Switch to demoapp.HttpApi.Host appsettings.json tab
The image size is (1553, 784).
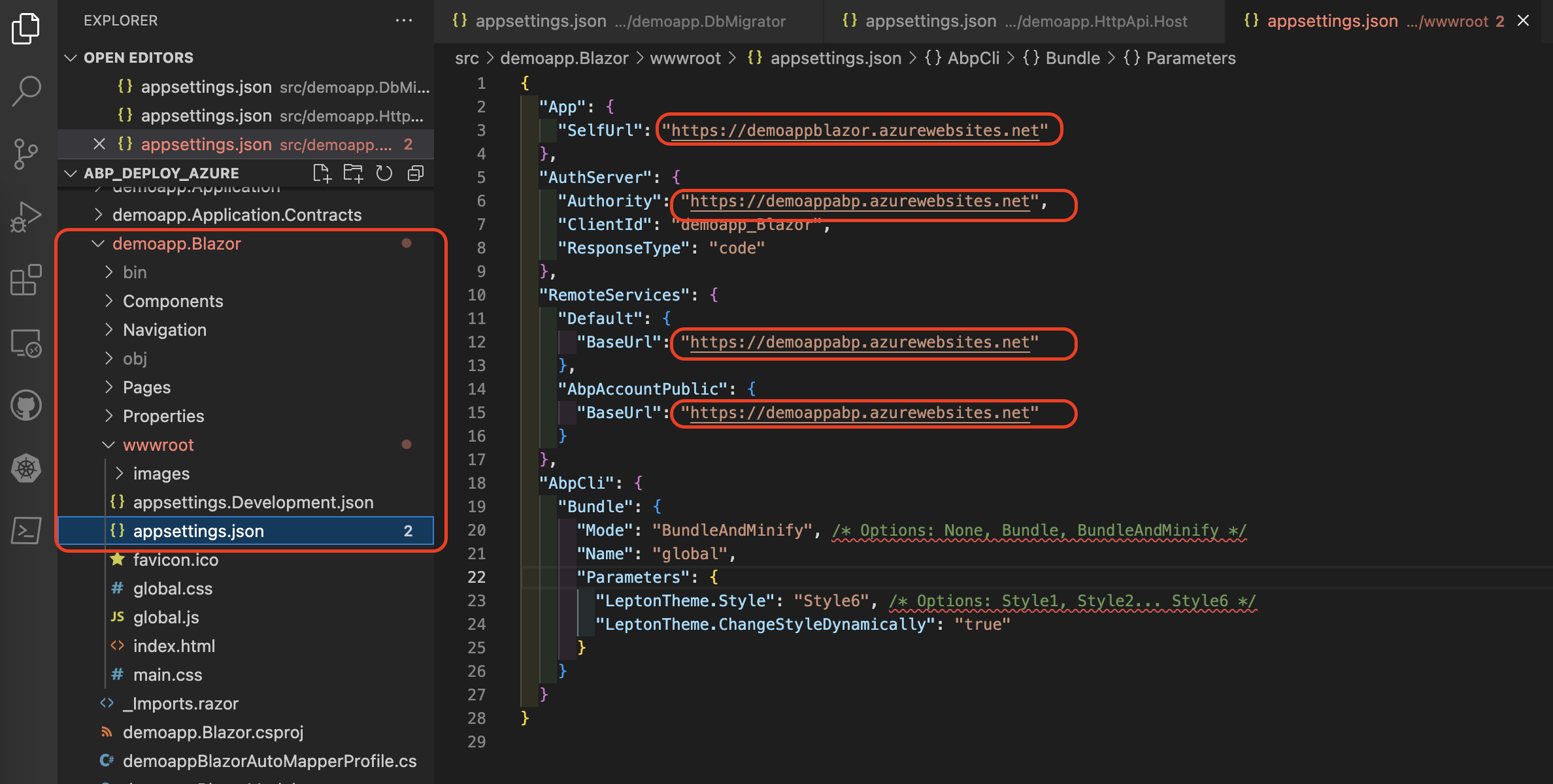(x=1015, y=21)
